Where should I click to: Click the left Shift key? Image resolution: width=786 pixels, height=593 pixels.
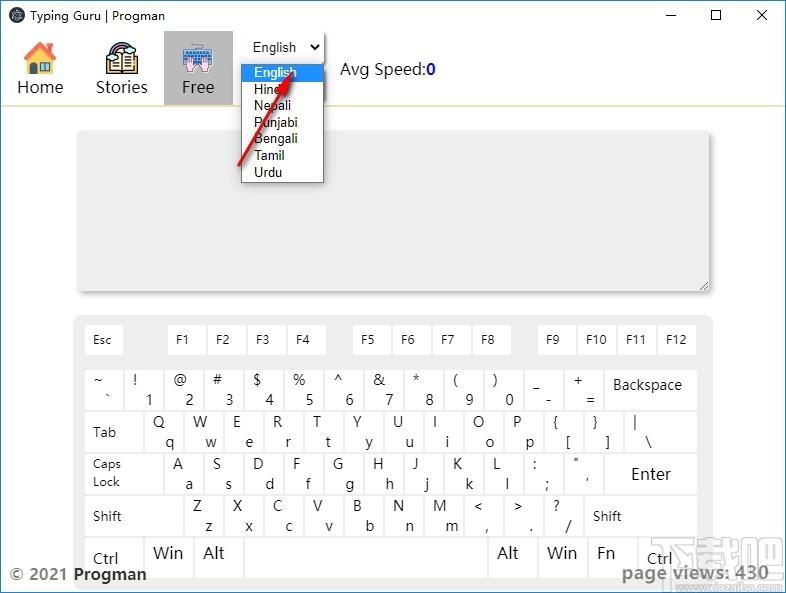coord(134,516)
